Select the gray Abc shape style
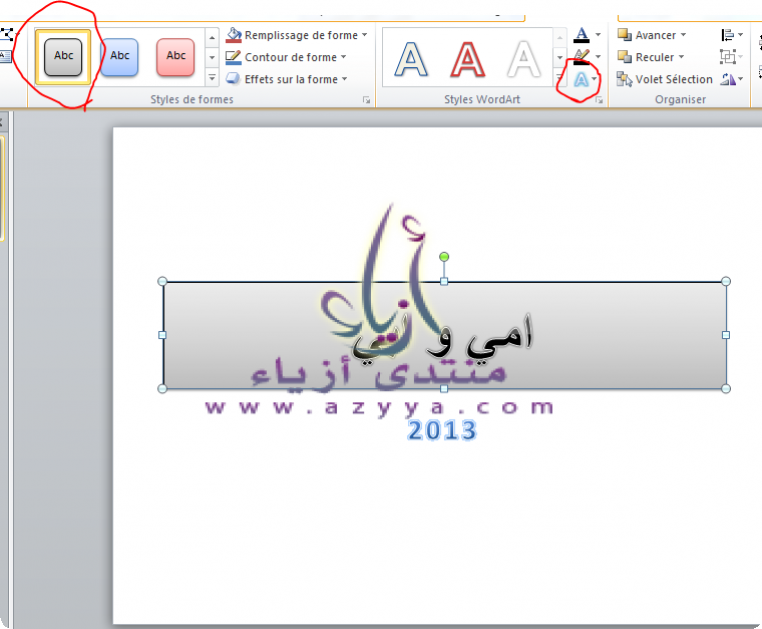The height and width of the screenshot is (629, 762). 64,57
